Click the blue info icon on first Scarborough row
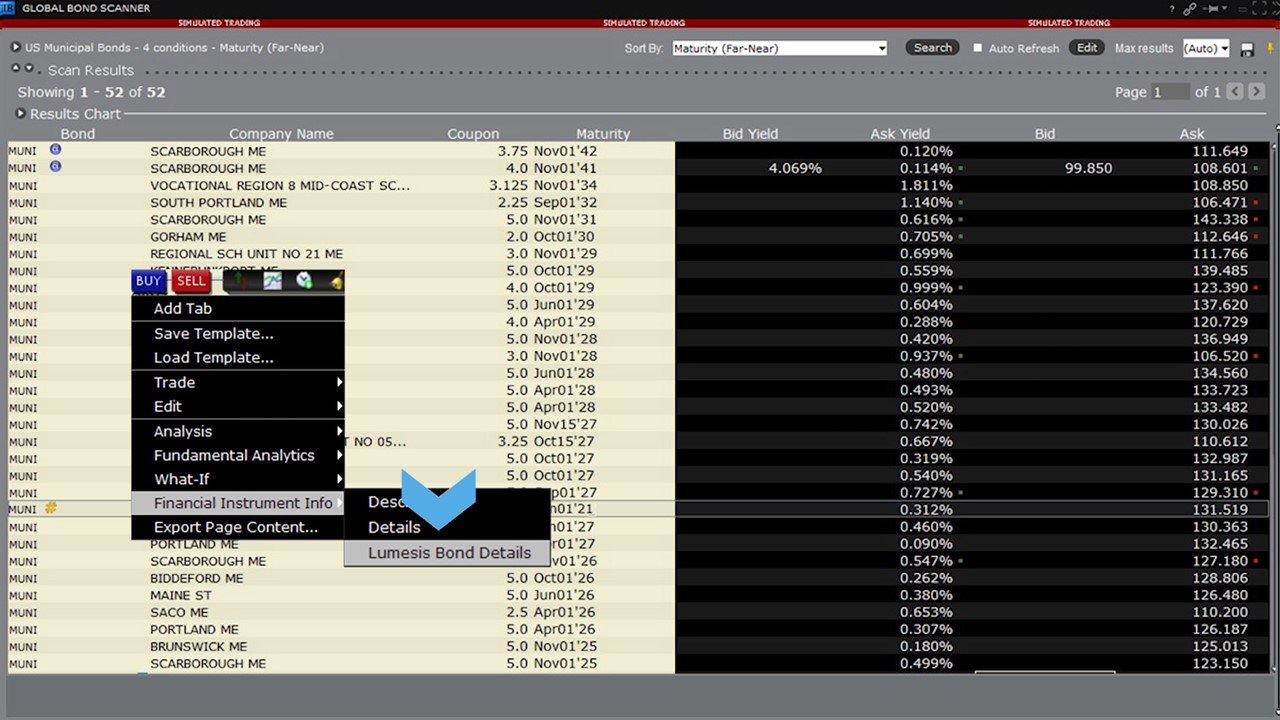Viewport: 1280px width, 720px height. point(56,150)
